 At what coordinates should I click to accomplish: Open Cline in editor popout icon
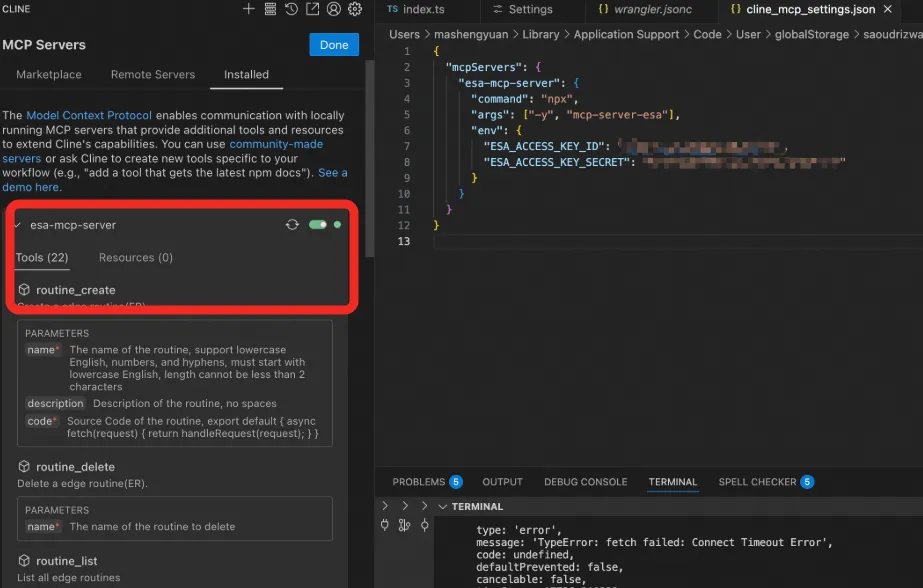point(313,9)
